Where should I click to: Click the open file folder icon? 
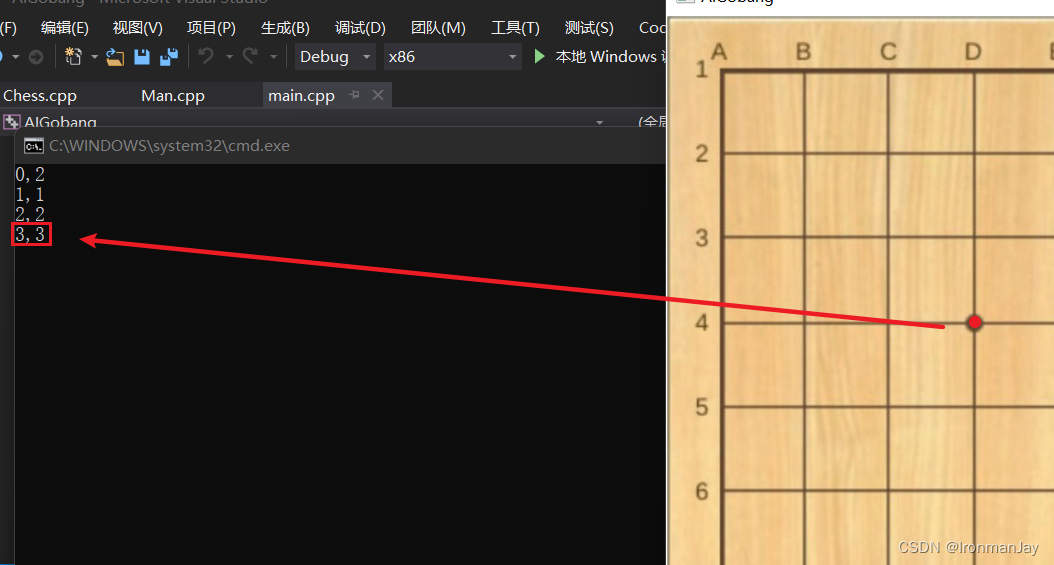coord(115,57)
